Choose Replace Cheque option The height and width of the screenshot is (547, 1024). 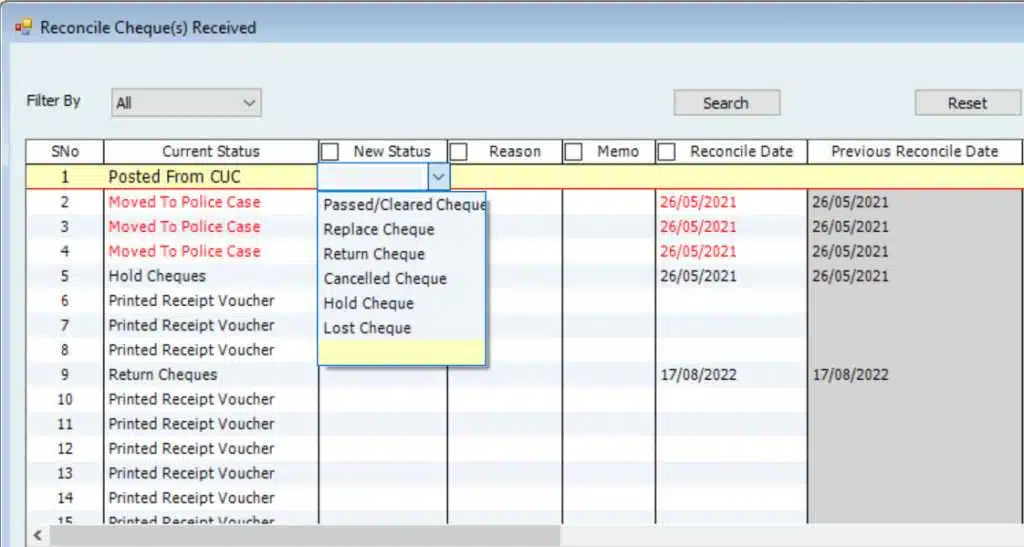tap(379, 229)
